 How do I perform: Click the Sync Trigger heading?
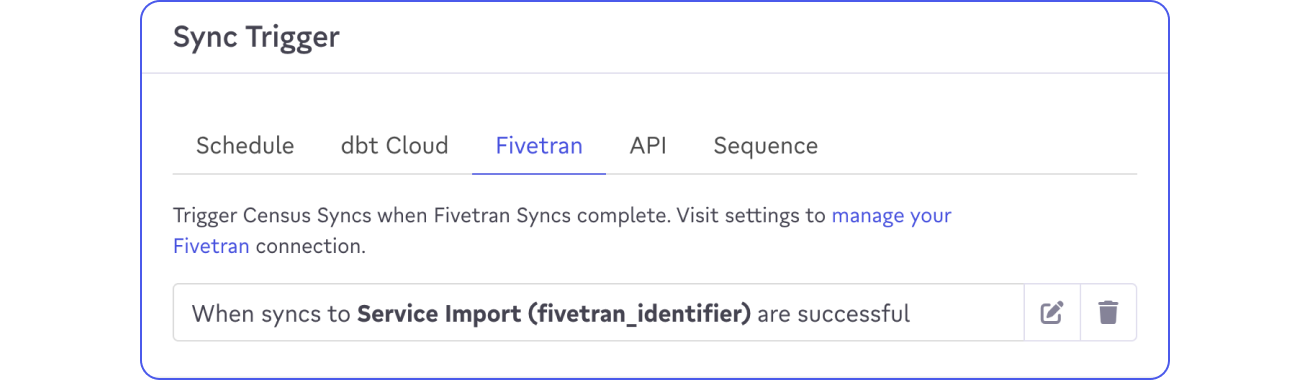point(256,38)
